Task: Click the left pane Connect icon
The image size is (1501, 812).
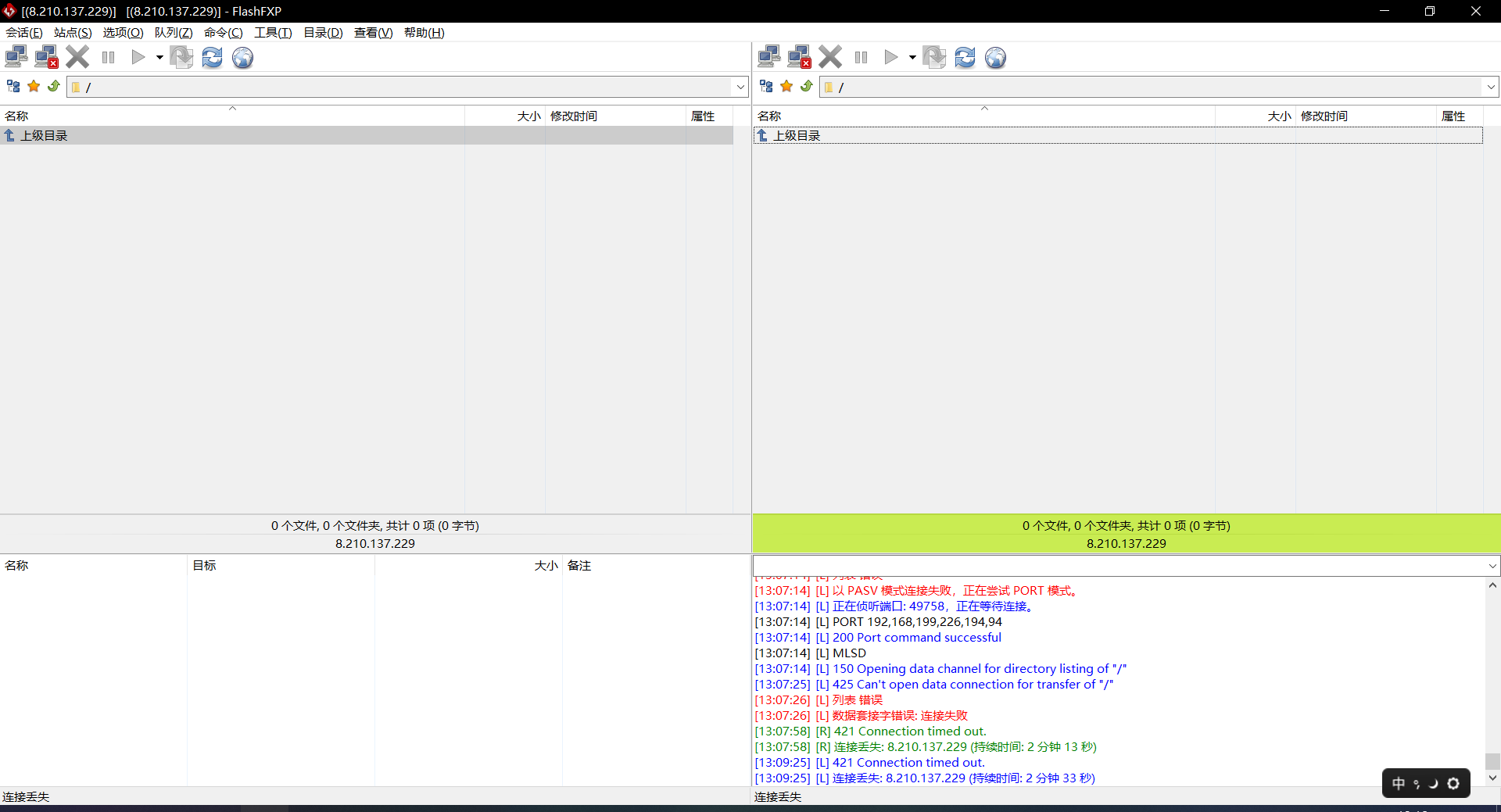Action: [16, 57]
